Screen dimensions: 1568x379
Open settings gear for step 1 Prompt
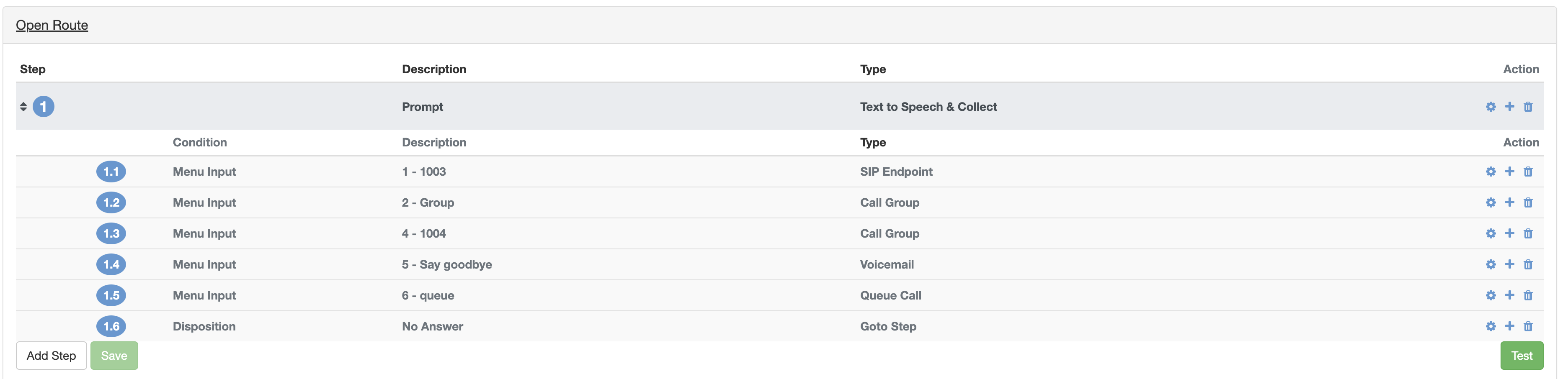tap(1491, 107)
